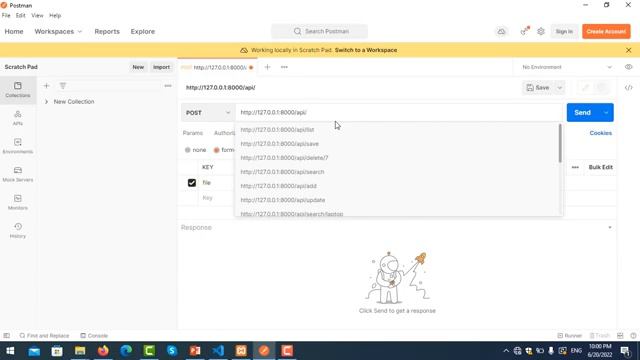640x360 pixels.
Task: Open Skype from the taskbar
Action: [172, 351]
